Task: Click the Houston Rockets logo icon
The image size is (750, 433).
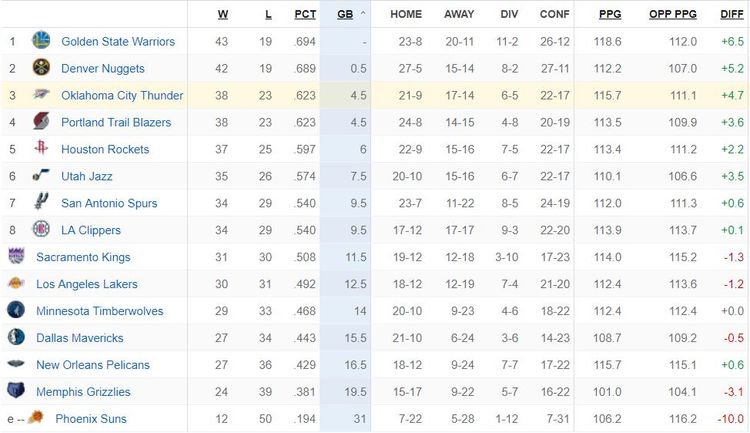Action: pyautogui.click(x=41, y=149)
